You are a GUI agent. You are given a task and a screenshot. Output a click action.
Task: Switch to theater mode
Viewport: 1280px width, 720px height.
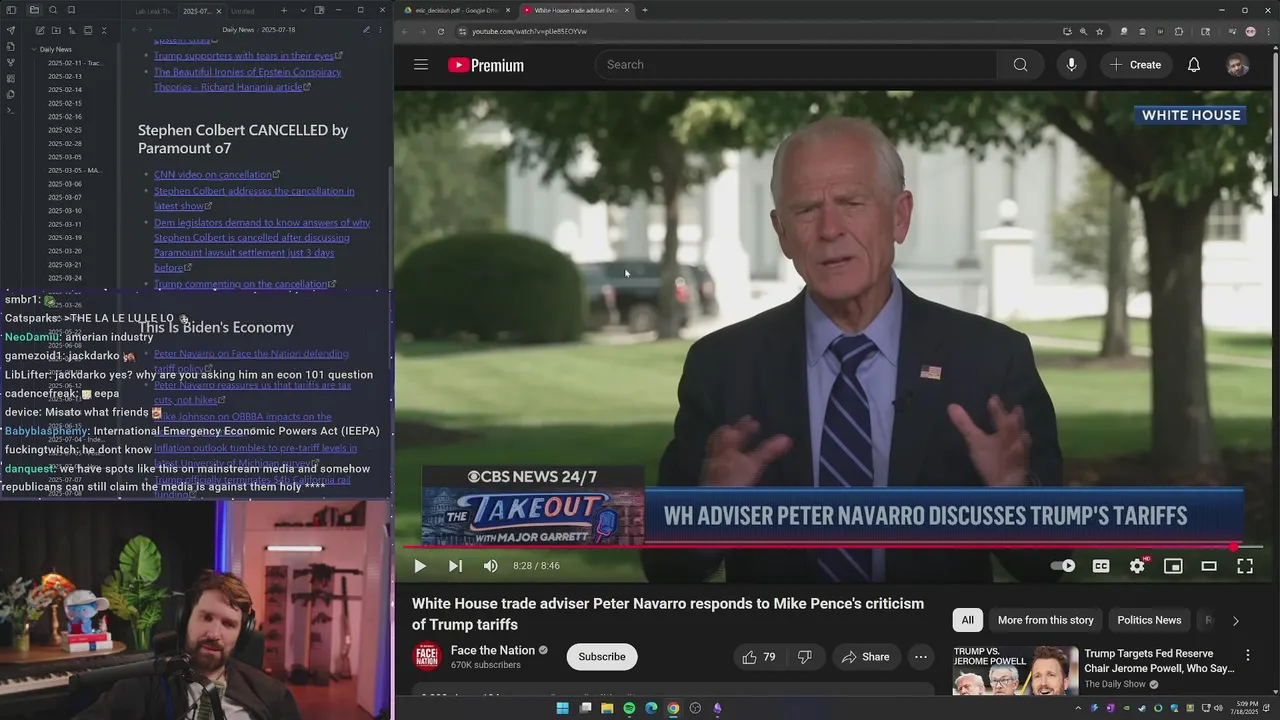click(x=1209, y=566)
